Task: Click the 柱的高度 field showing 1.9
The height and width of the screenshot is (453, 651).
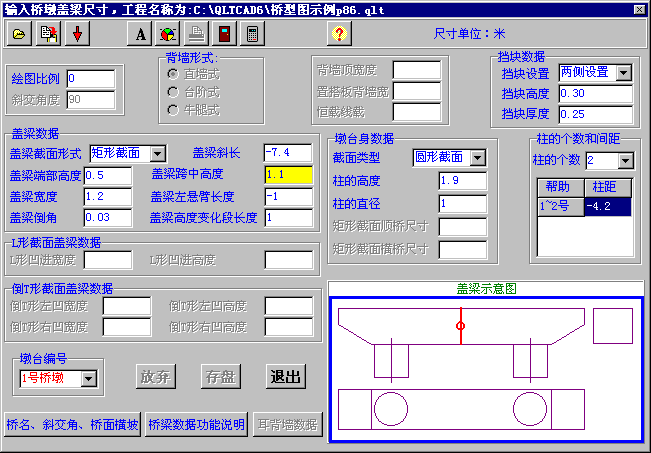Action: [463, 181]
